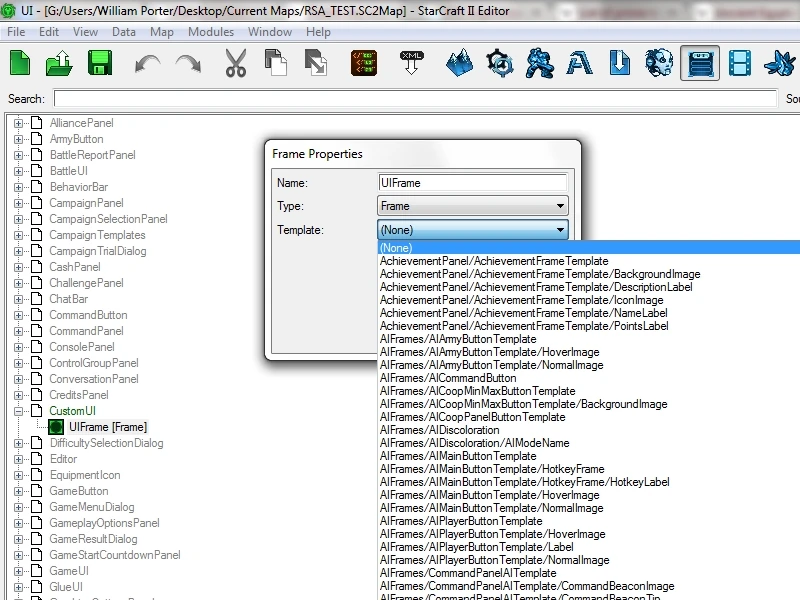Choose AIFrames/AIArmyButtonTemplate option
Screen dimensions: 800x600
pos(458,339)
